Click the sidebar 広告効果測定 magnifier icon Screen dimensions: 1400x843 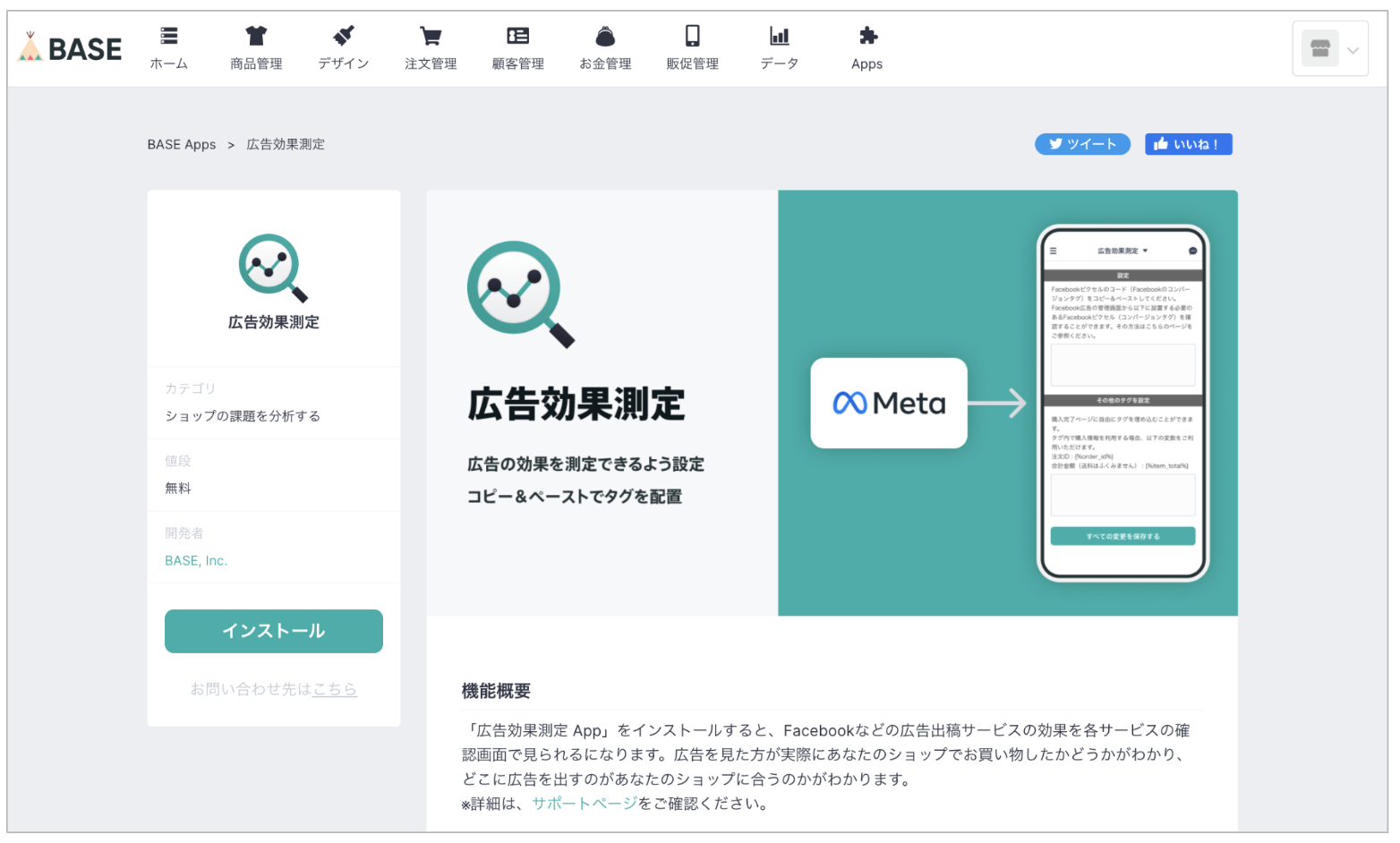coord(273,268)
